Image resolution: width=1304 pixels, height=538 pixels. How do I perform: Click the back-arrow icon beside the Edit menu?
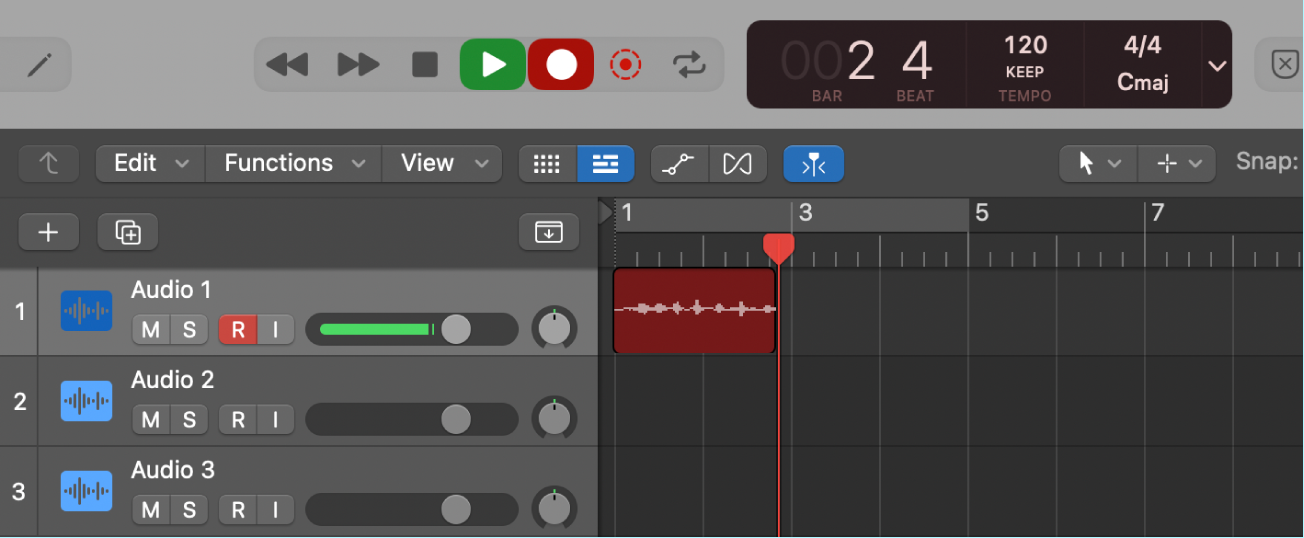48,164
